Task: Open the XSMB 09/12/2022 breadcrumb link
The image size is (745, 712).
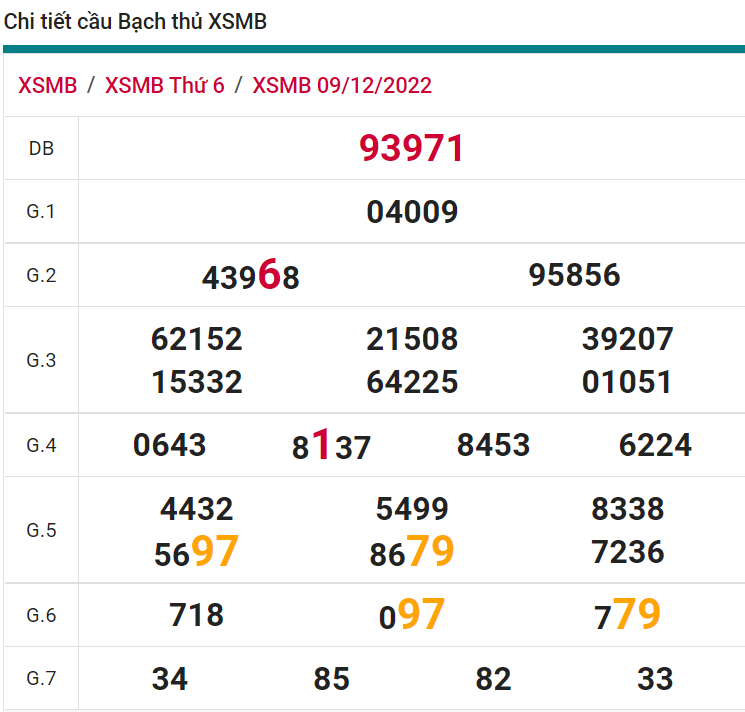Action: coord(342,85)
